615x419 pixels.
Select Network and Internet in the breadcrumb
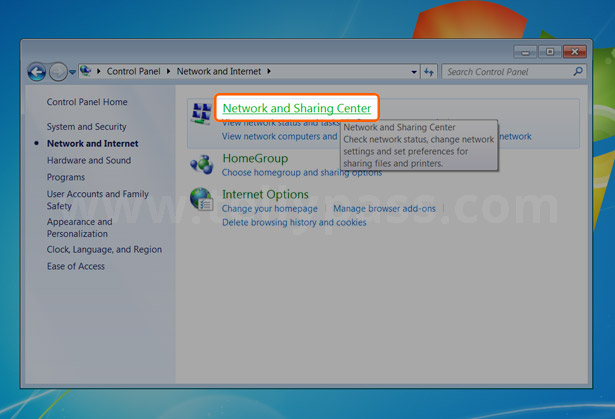pyautogui.click(x=218, y=71)
